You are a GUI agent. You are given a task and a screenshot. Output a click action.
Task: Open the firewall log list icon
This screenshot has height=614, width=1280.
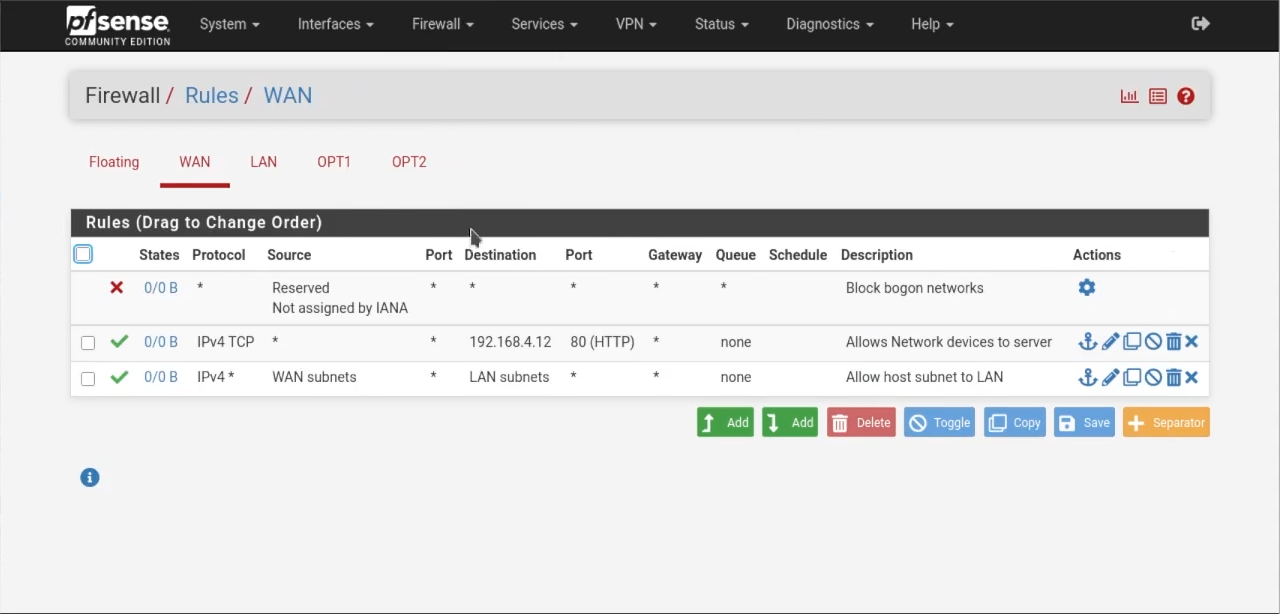(1157, 96)
